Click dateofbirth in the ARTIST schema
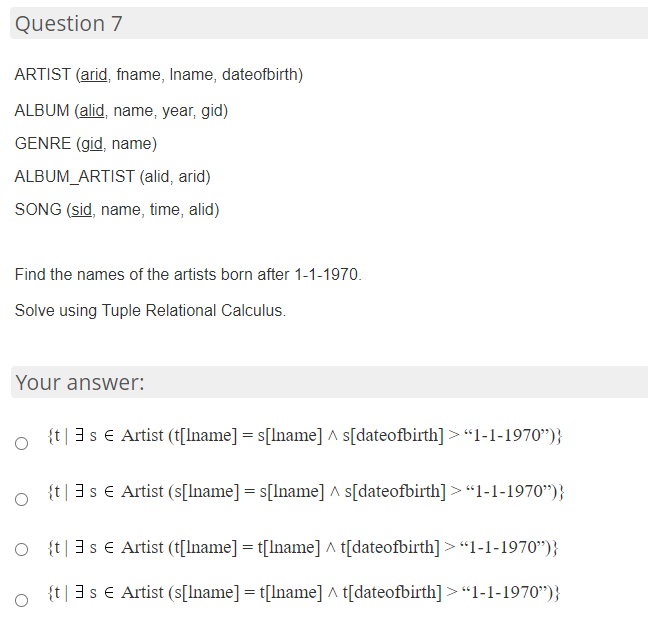Image resolution: width=648 pixels, height=617 pixels. (260, 75)
